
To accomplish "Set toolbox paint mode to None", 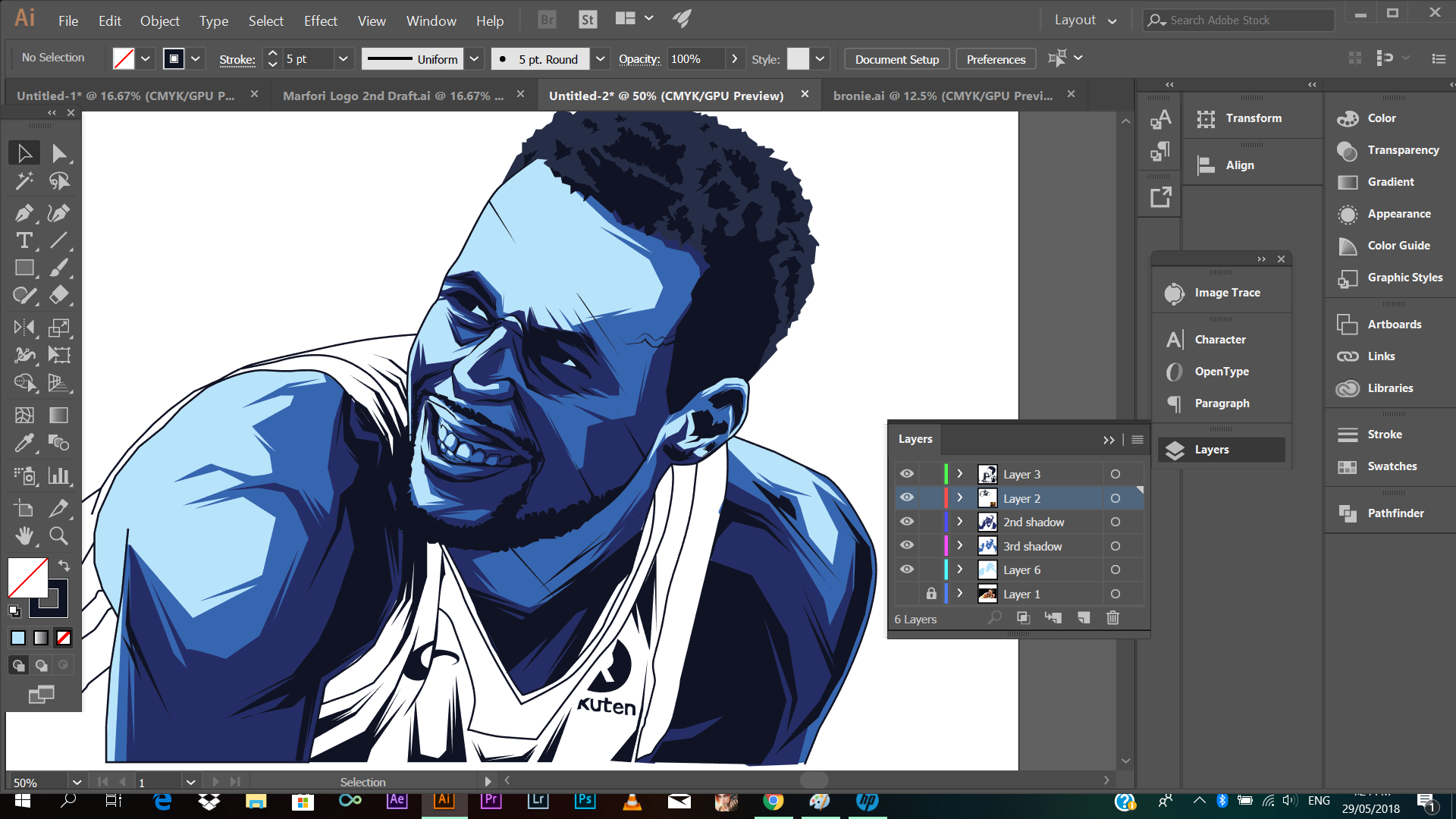I will click(x=64, y=639).
